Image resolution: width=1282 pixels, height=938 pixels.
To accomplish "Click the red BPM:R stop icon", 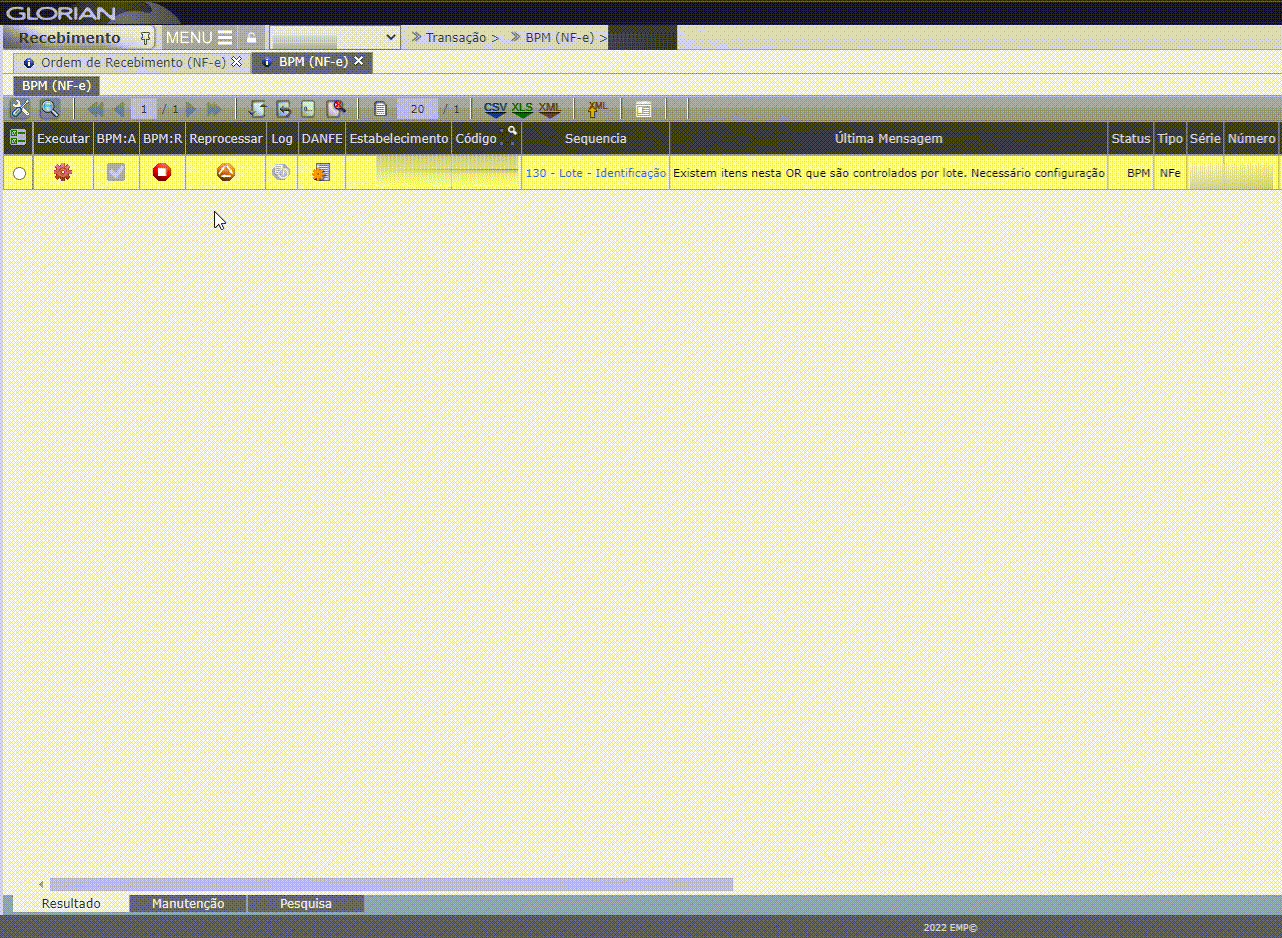I will click(x=162, y=173).
